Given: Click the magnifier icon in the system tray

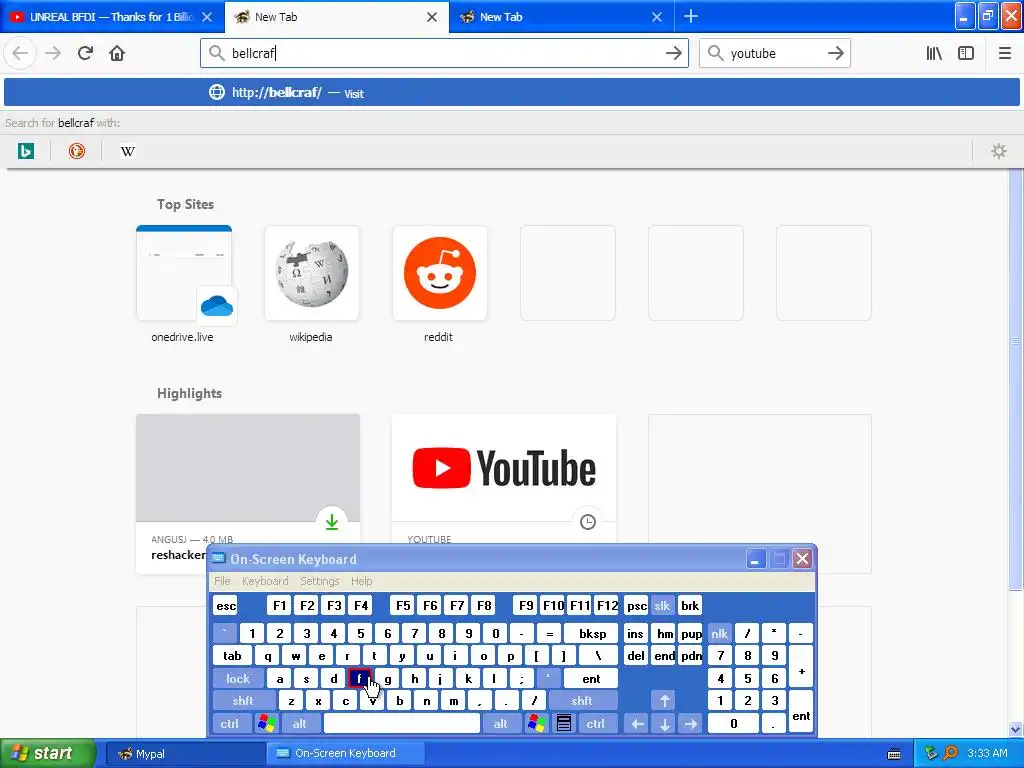Looking at the screenshot, I should pos(951,753).
